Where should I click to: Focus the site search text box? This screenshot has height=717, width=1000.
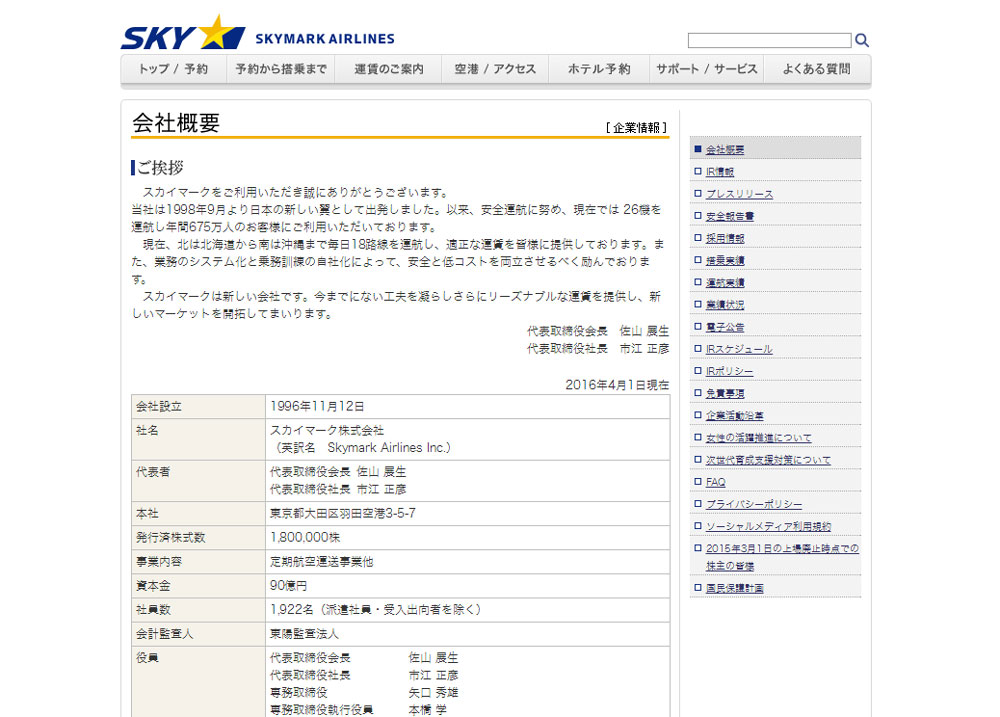(769, 40)
